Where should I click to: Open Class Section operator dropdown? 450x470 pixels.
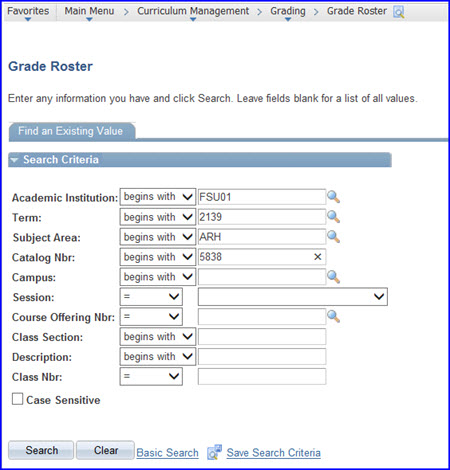158,337
